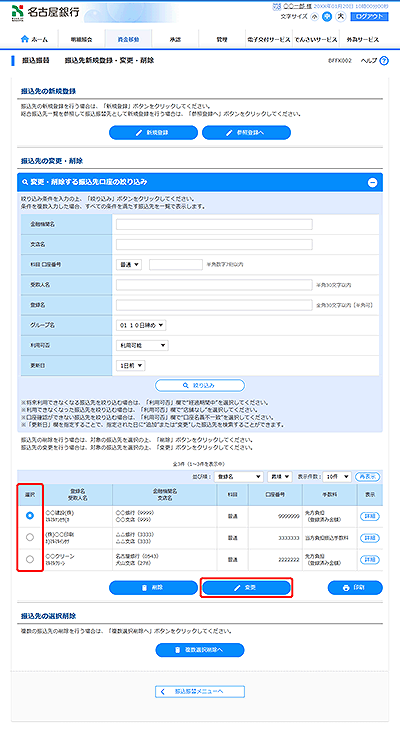Click the magnifier 絞り込み search button
The width and height of the screenshot is (400, 737).
[x=200, y=385]
